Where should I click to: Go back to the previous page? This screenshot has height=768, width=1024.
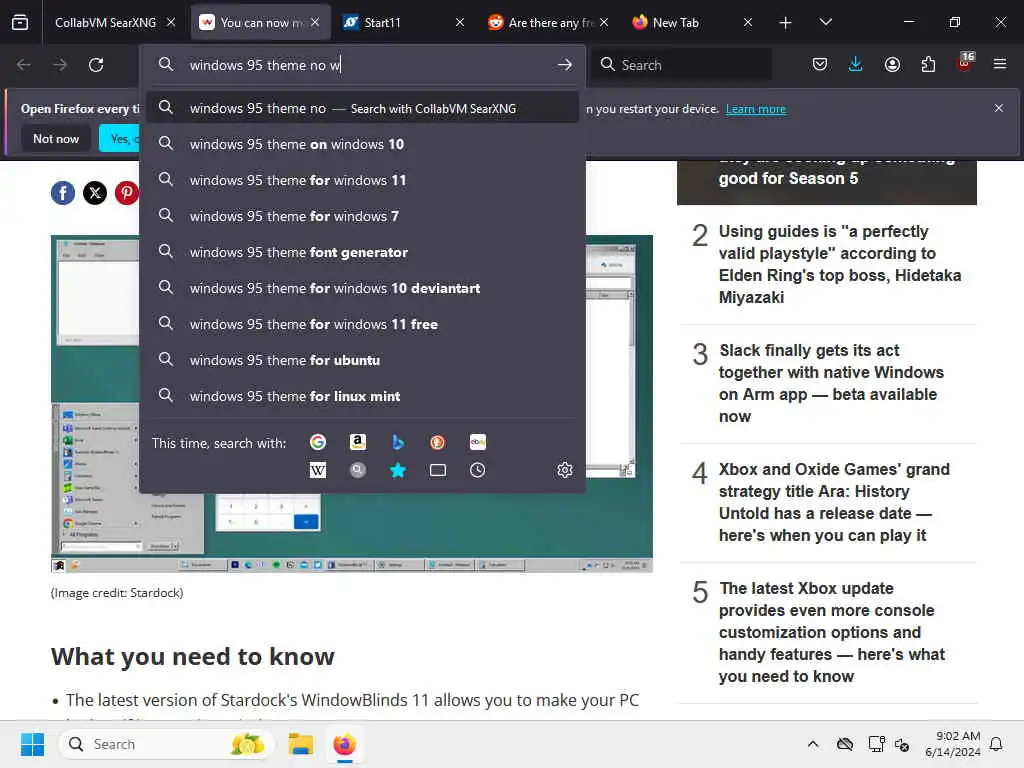click(x=24, y=65)
